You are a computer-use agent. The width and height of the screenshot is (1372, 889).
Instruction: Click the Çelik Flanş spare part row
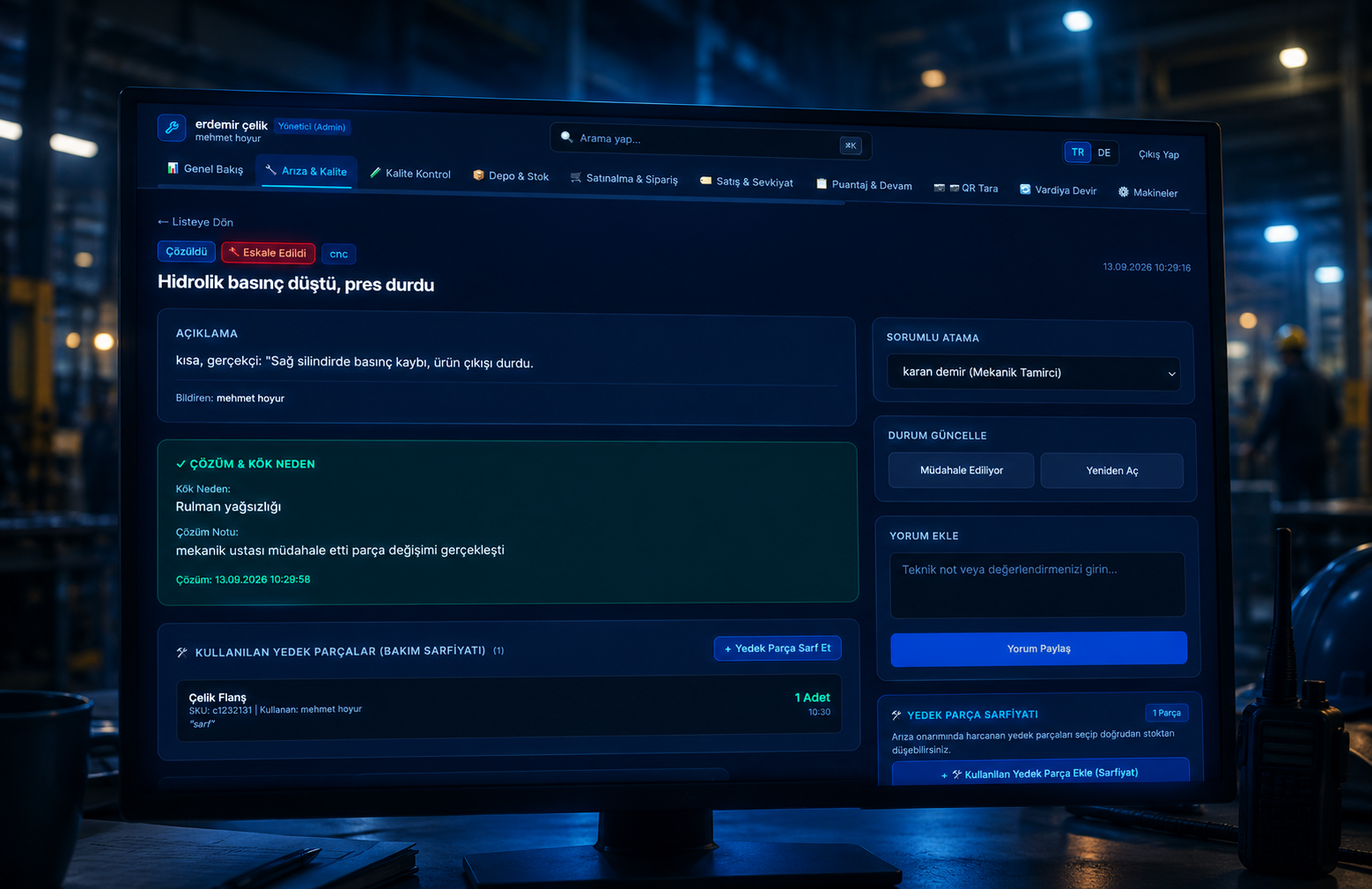(x=509, y=707)
